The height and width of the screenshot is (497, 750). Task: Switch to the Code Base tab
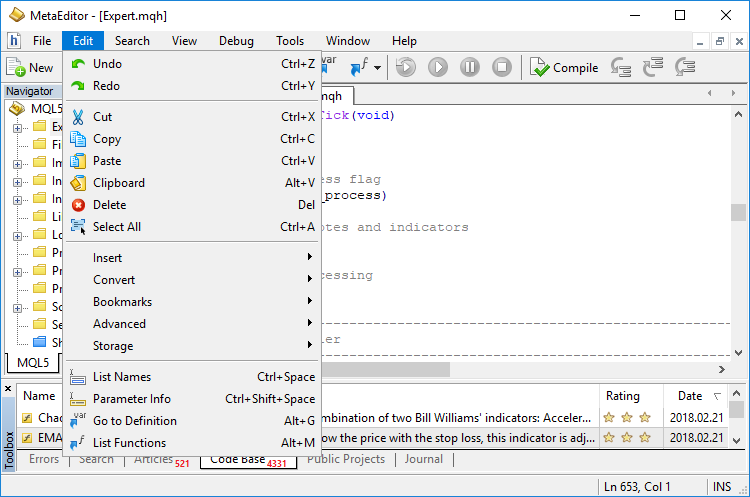click(x=248, y=460)
